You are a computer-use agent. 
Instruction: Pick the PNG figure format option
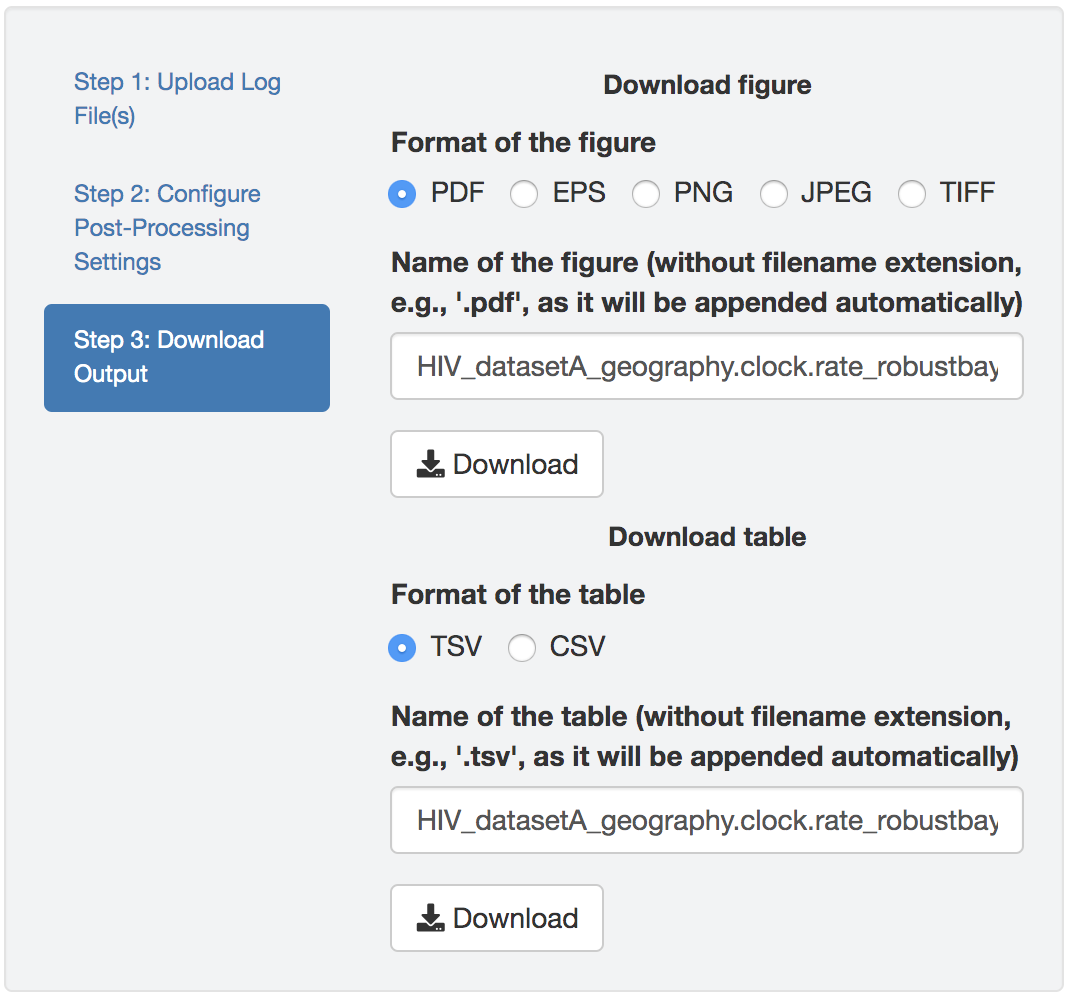tap(646, 194)
